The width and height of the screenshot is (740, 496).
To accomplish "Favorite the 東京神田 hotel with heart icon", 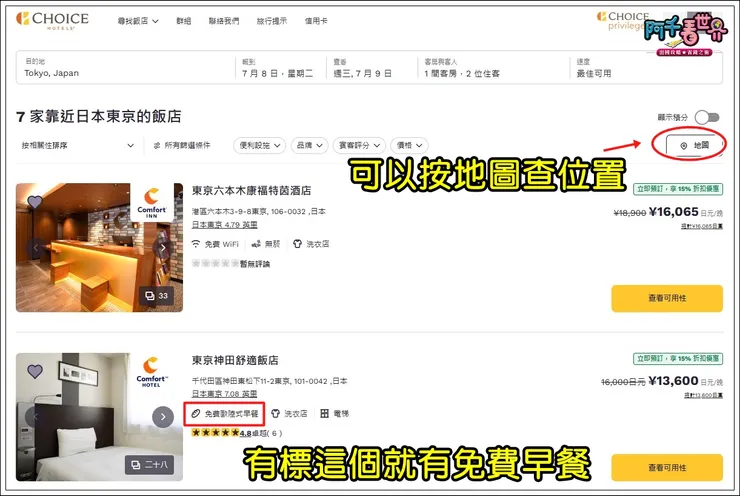I will 35,371.
